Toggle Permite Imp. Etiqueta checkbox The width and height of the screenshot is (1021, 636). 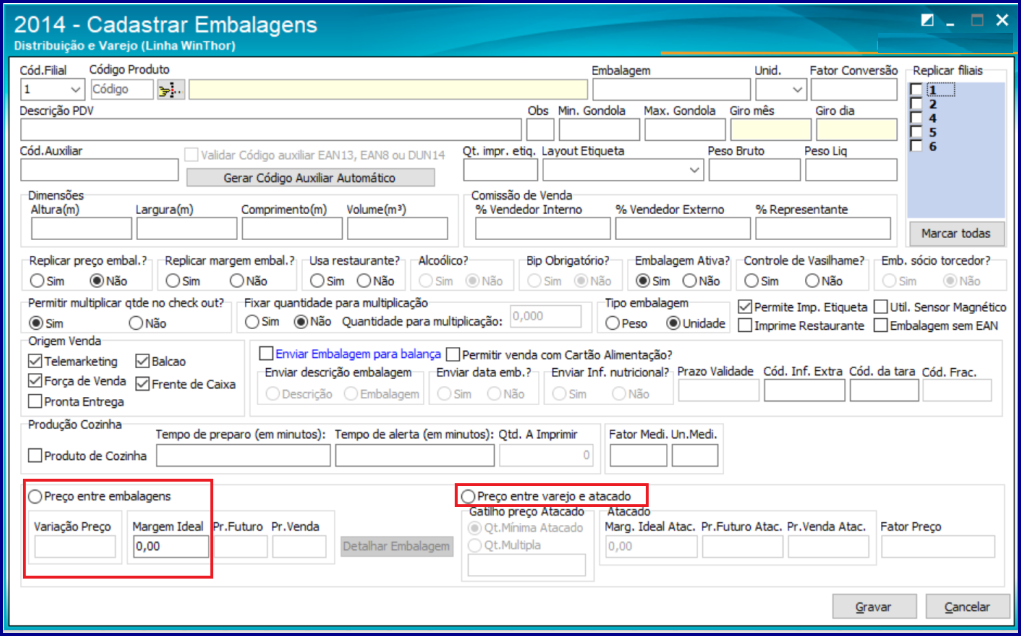pyautogui.click(x=745, y=307)
